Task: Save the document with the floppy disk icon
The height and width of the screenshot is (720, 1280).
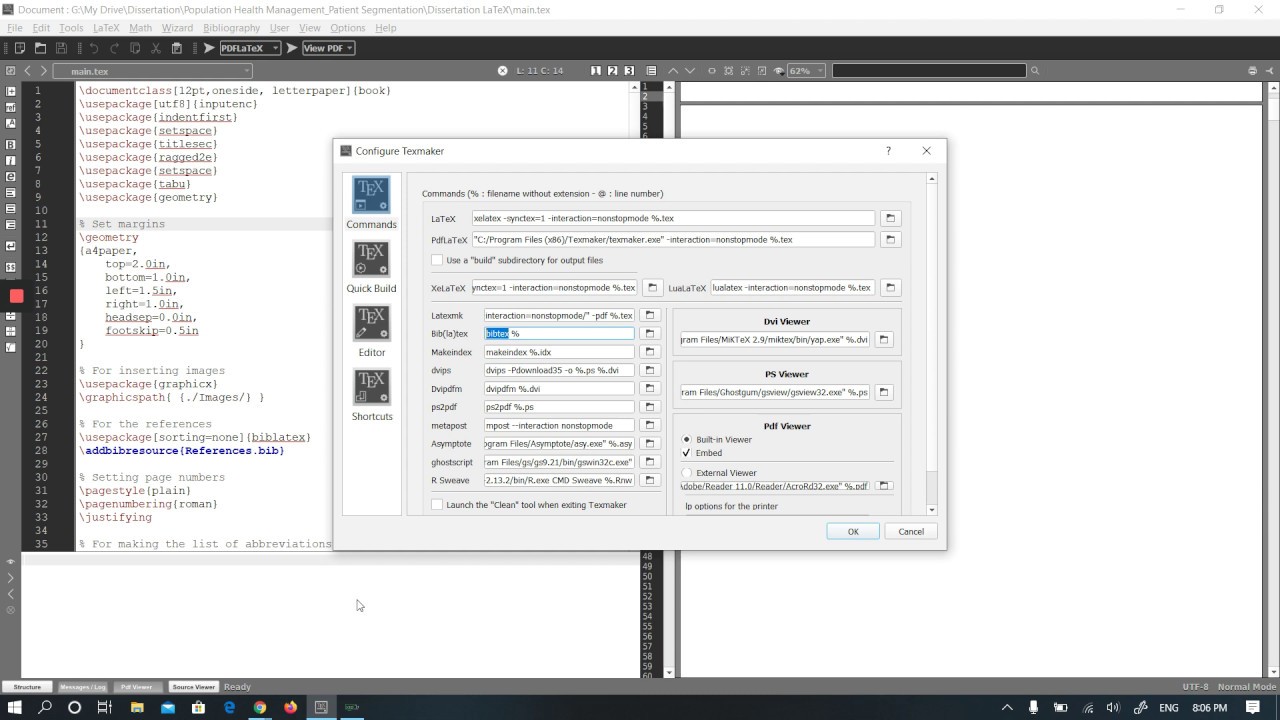Action: tap(61, 48)
